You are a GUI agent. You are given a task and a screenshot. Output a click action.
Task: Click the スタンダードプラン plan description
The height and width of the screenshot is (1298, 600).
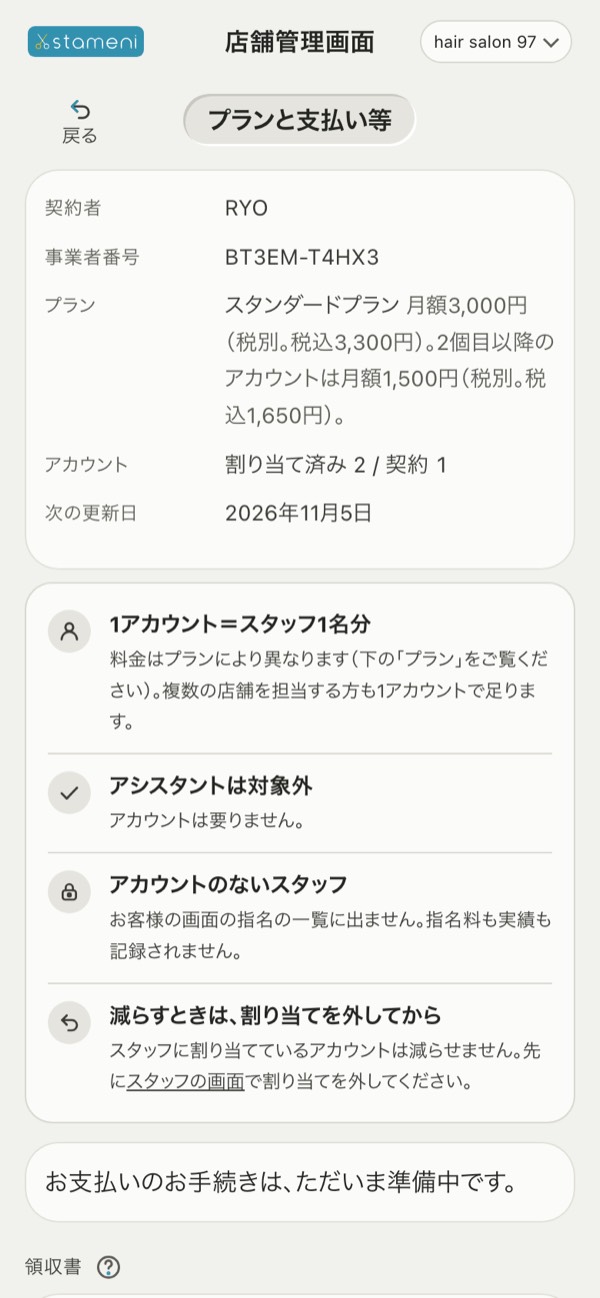[389, 359]
